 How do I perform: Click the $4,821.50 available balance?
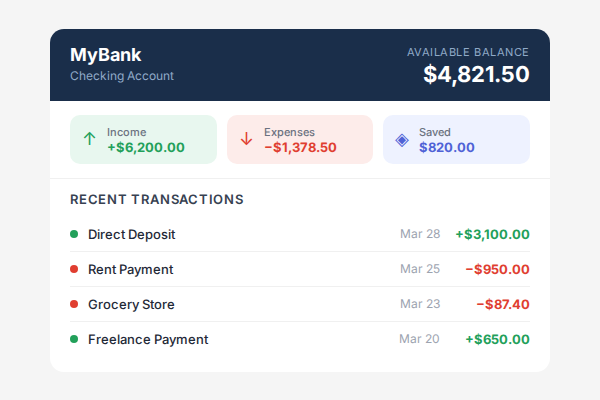coord(476,74)
